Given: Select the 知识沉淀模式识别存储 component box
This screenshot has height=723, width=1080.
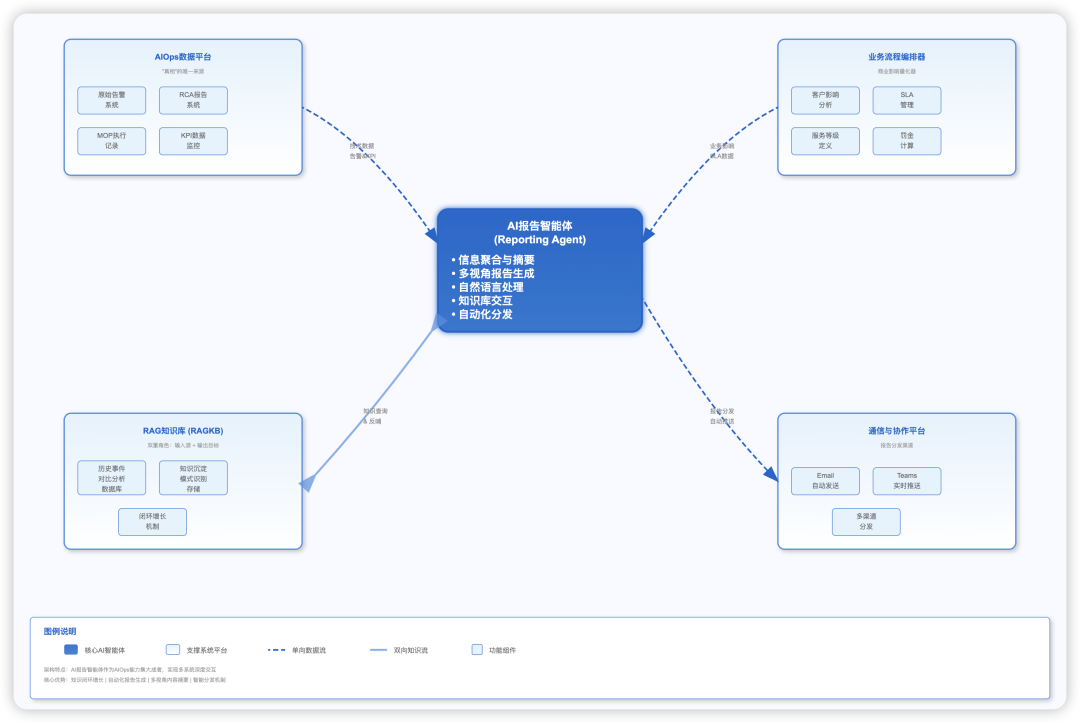Looking at the screenshot, I should 193,478.
